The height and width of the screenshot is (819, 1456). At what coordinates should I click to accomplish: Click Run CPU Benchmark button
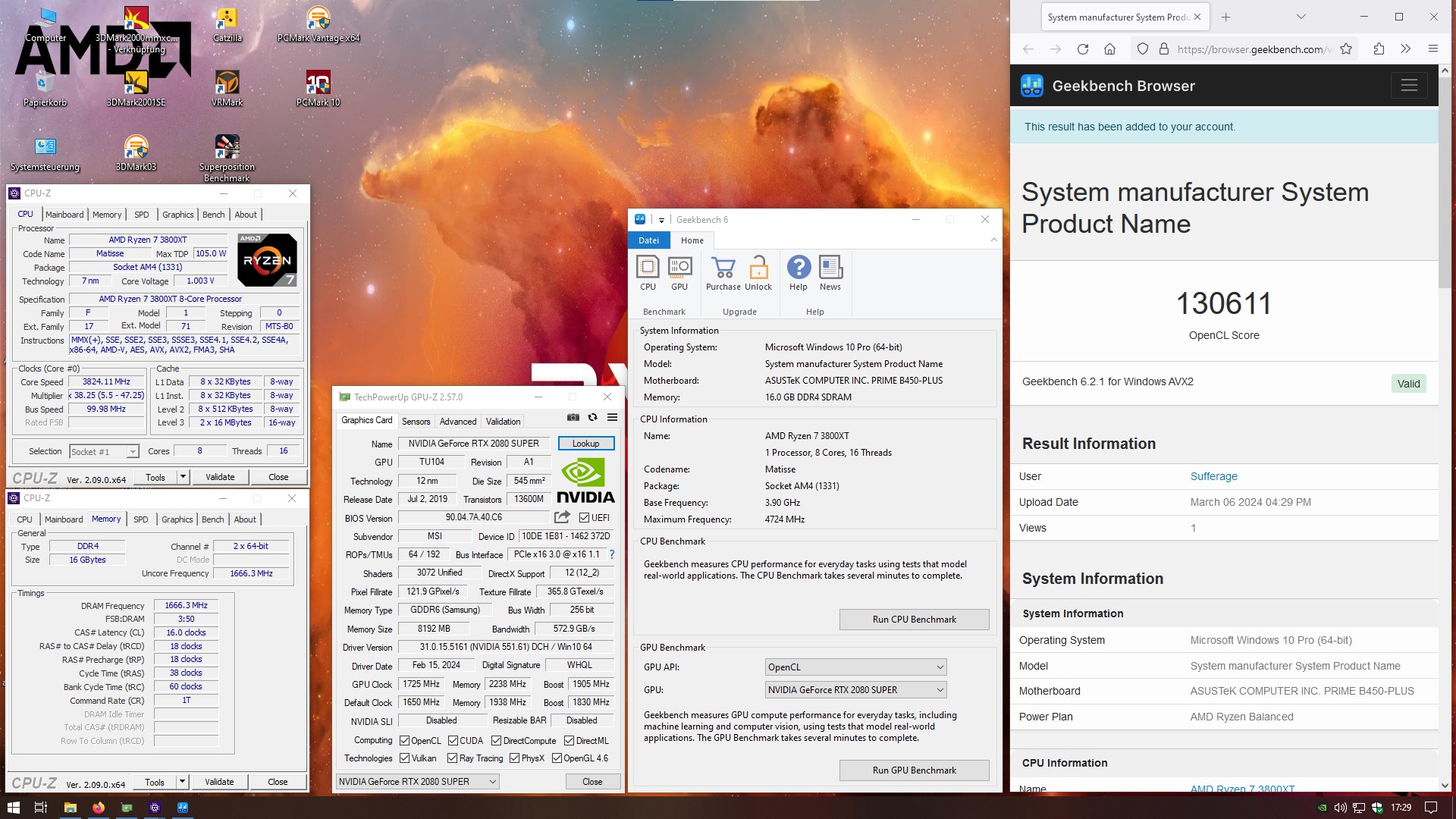tap(914, 620)
